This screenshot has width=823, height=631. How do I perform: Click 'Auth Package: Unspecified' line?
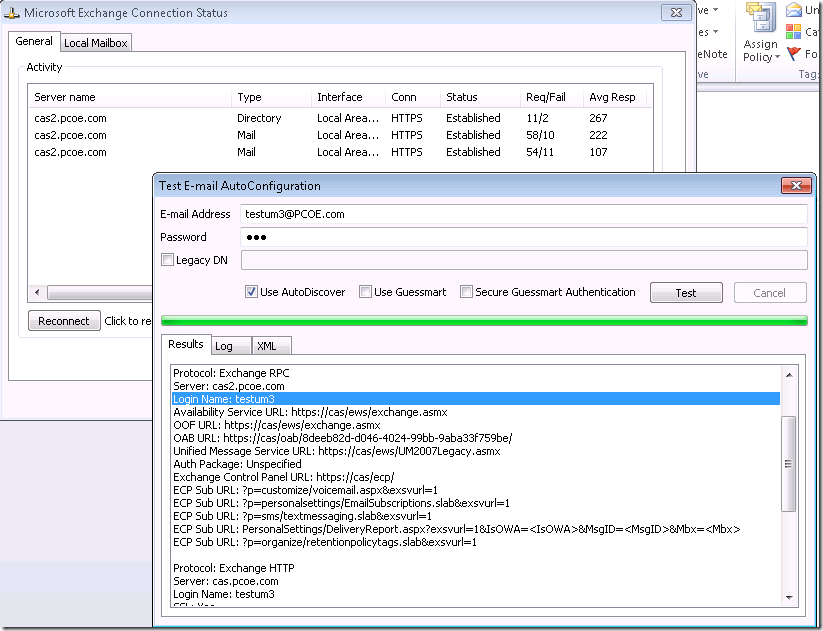click(x=476, y=464)
